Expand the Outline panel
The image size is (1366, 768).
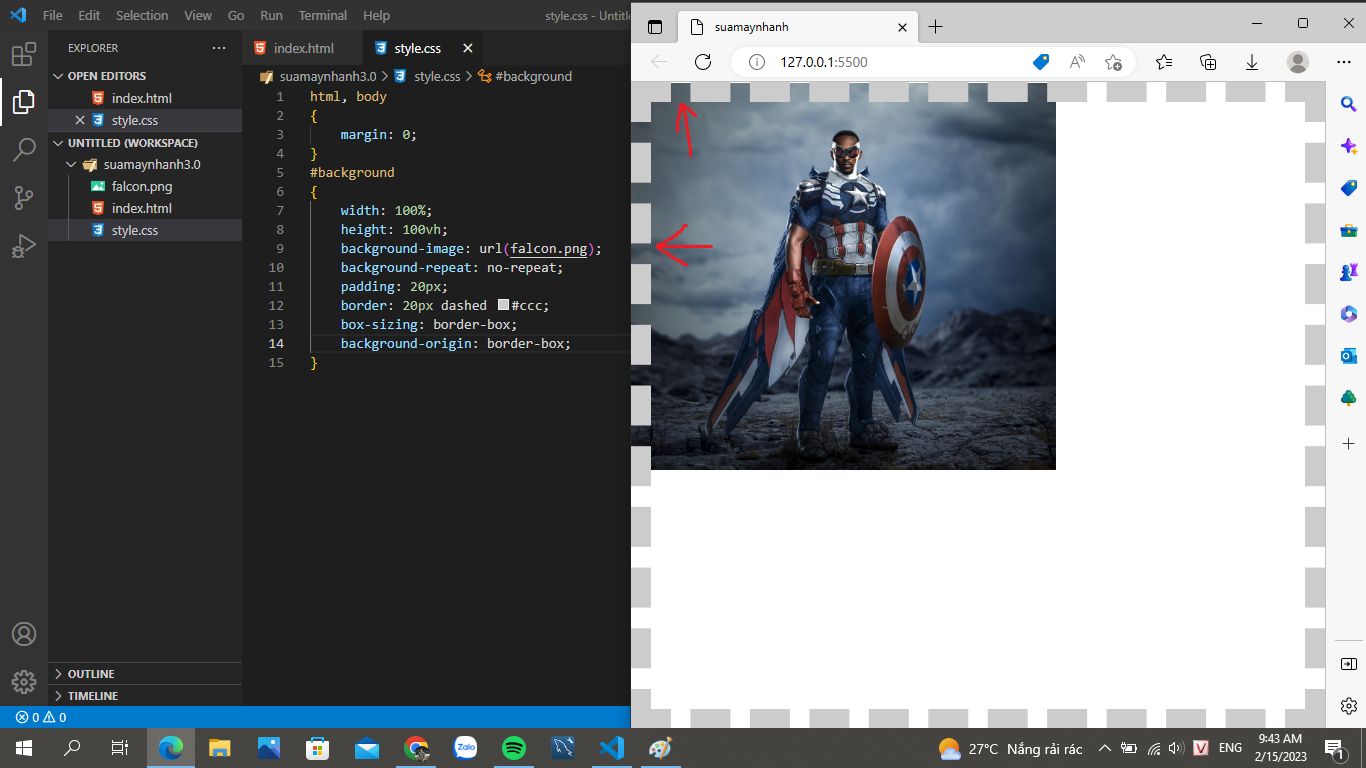click(145, 674)
